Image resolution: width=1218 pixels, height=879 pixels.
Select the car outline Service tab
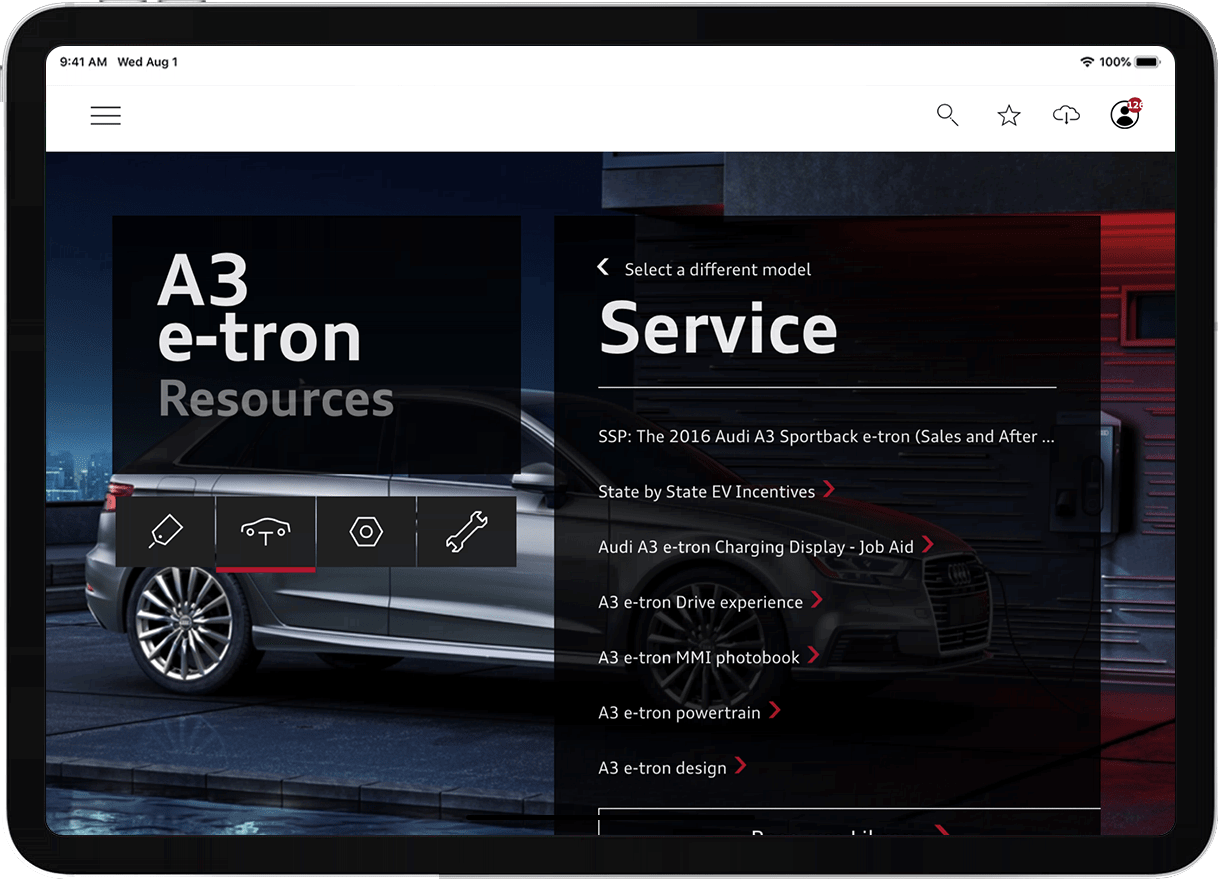coord(266,533)
